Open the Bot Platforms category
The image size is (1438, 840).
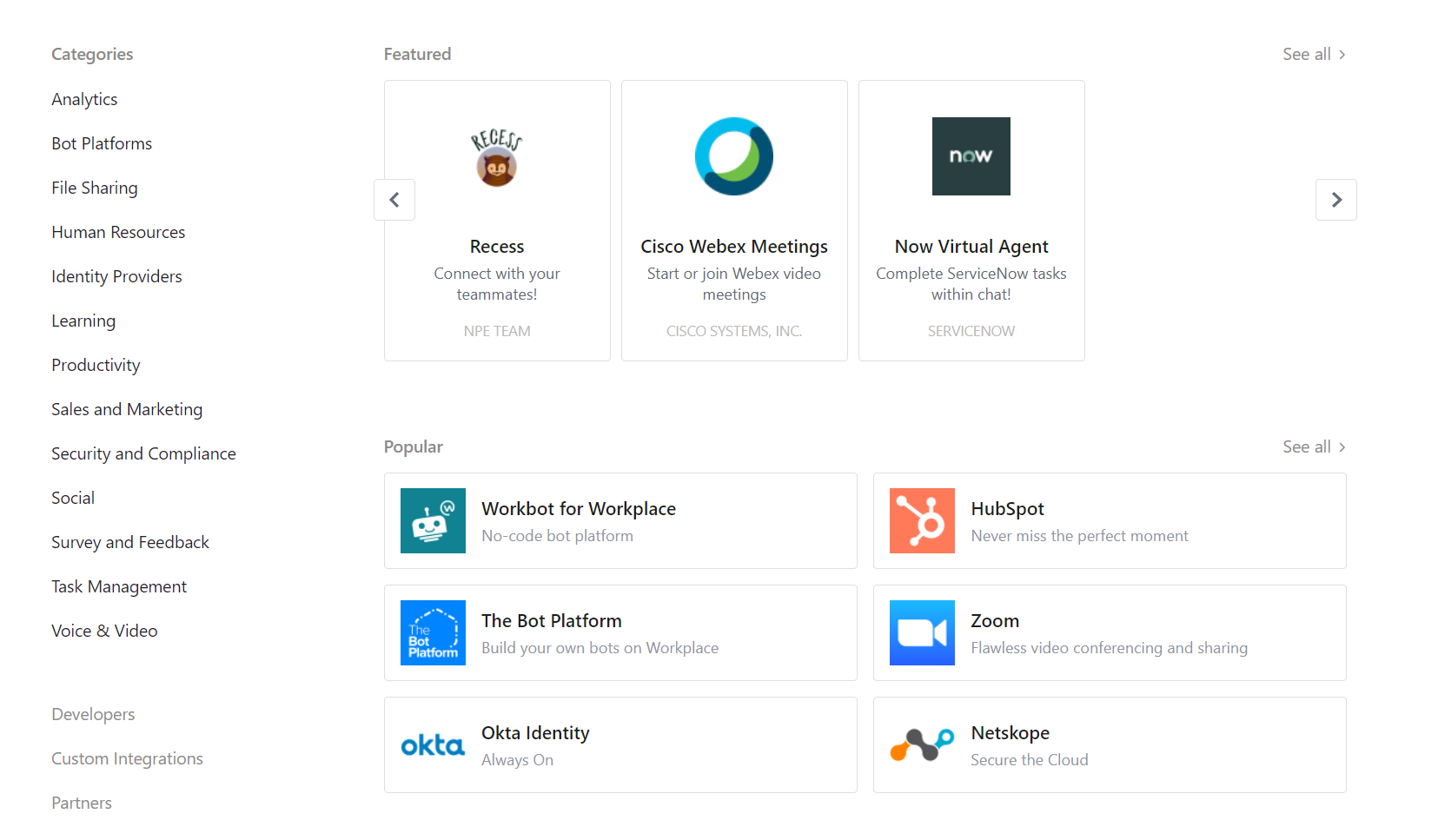[102, 143]
